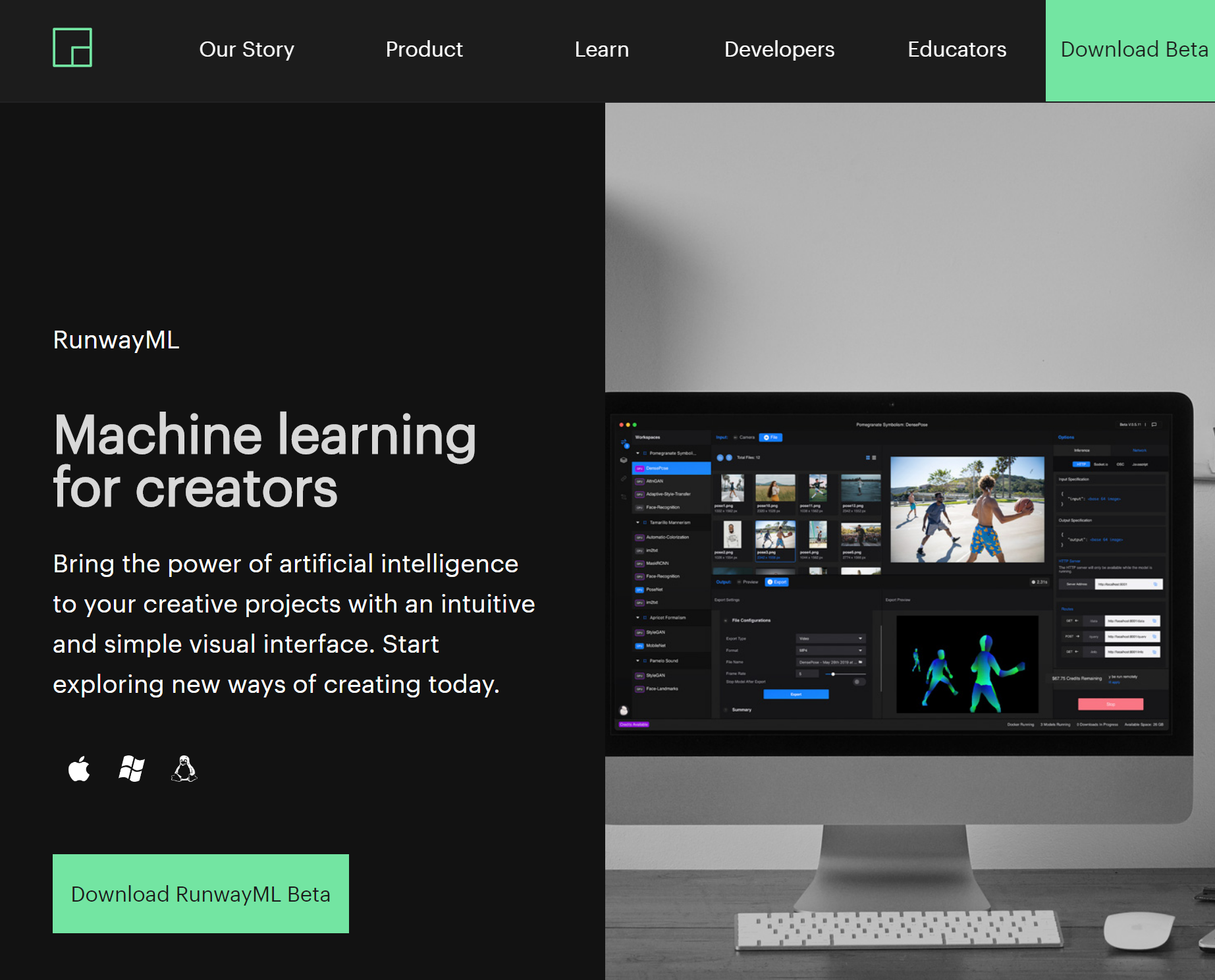This screenshot has width=1215, height=980.
Task: Click the Linux penguin platform icon
Action: tap(184, 769)
